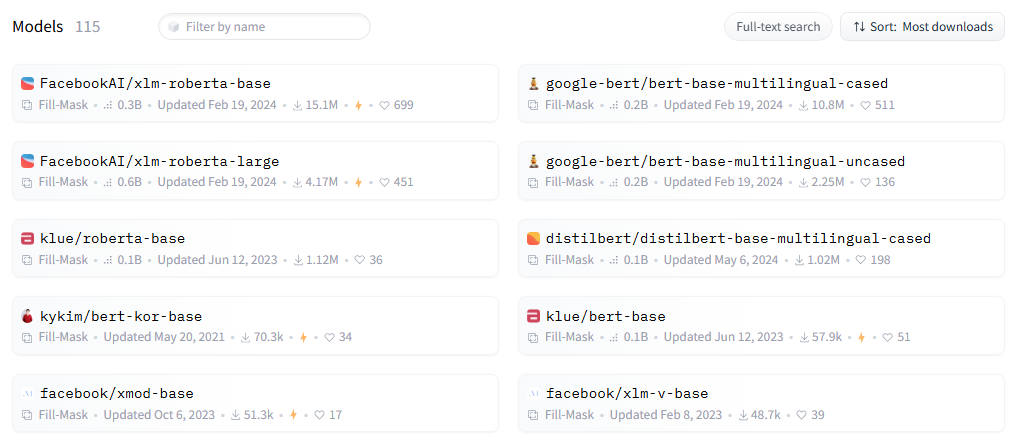Click Fill-Mask label on kykim/bert-kor-base card
Screen dimensions: 1017x442
(63, 338)
